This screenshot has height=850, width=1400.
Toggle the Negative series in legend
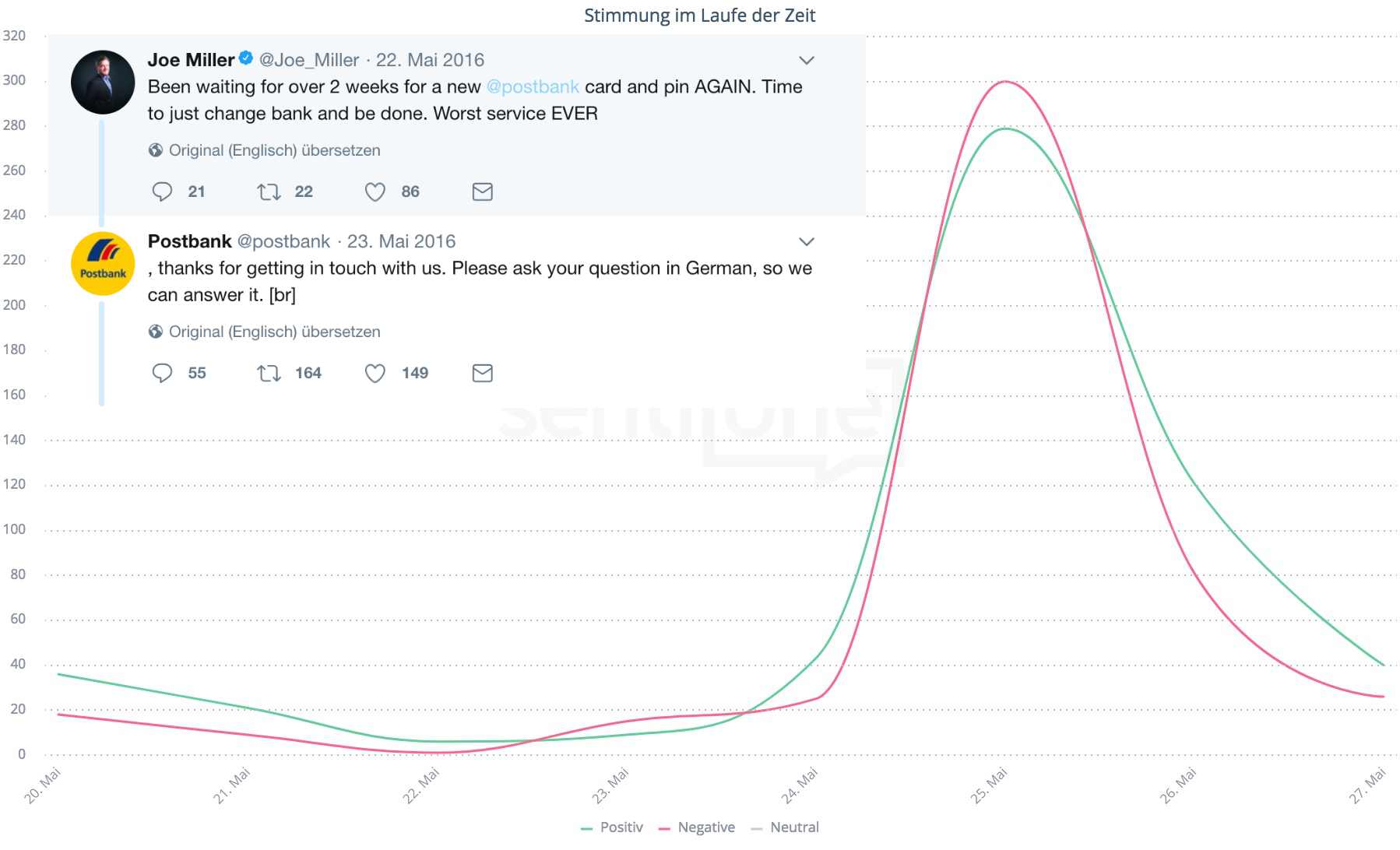(x=697, y=827)
